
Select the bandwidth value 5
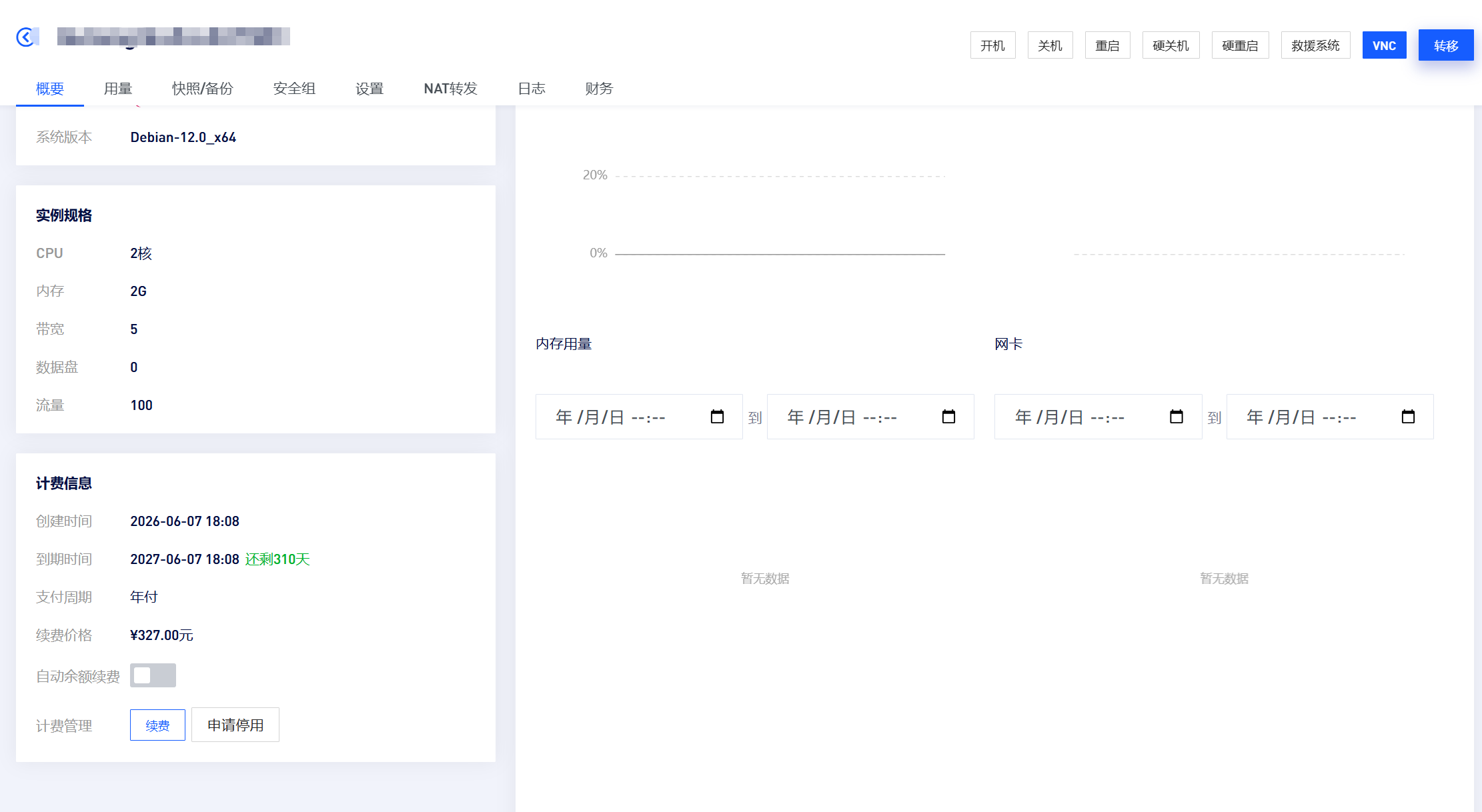pos(134,329)
